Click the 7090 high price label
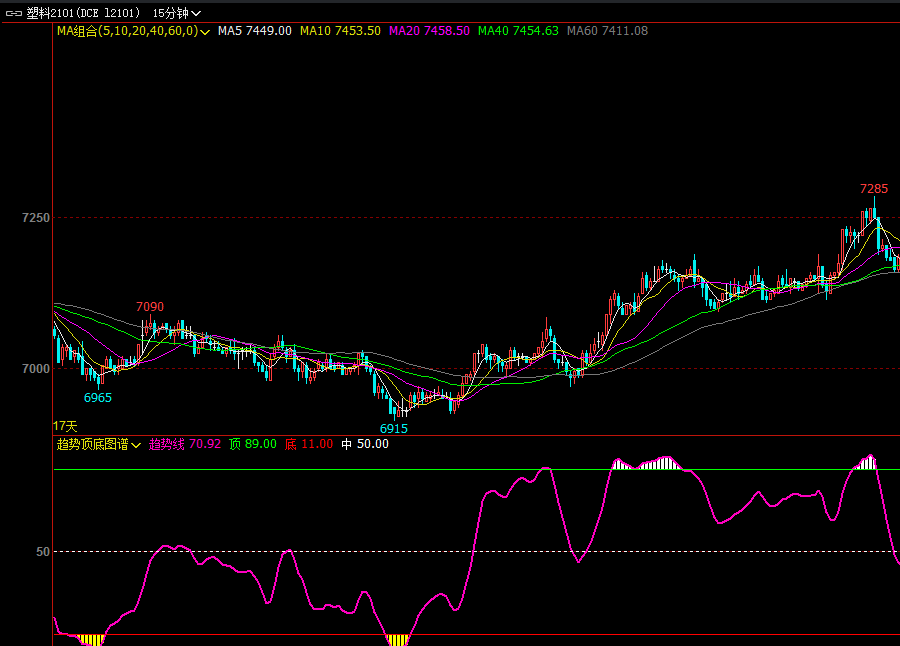Screen dimensions: 900x646 click(150, 307)
